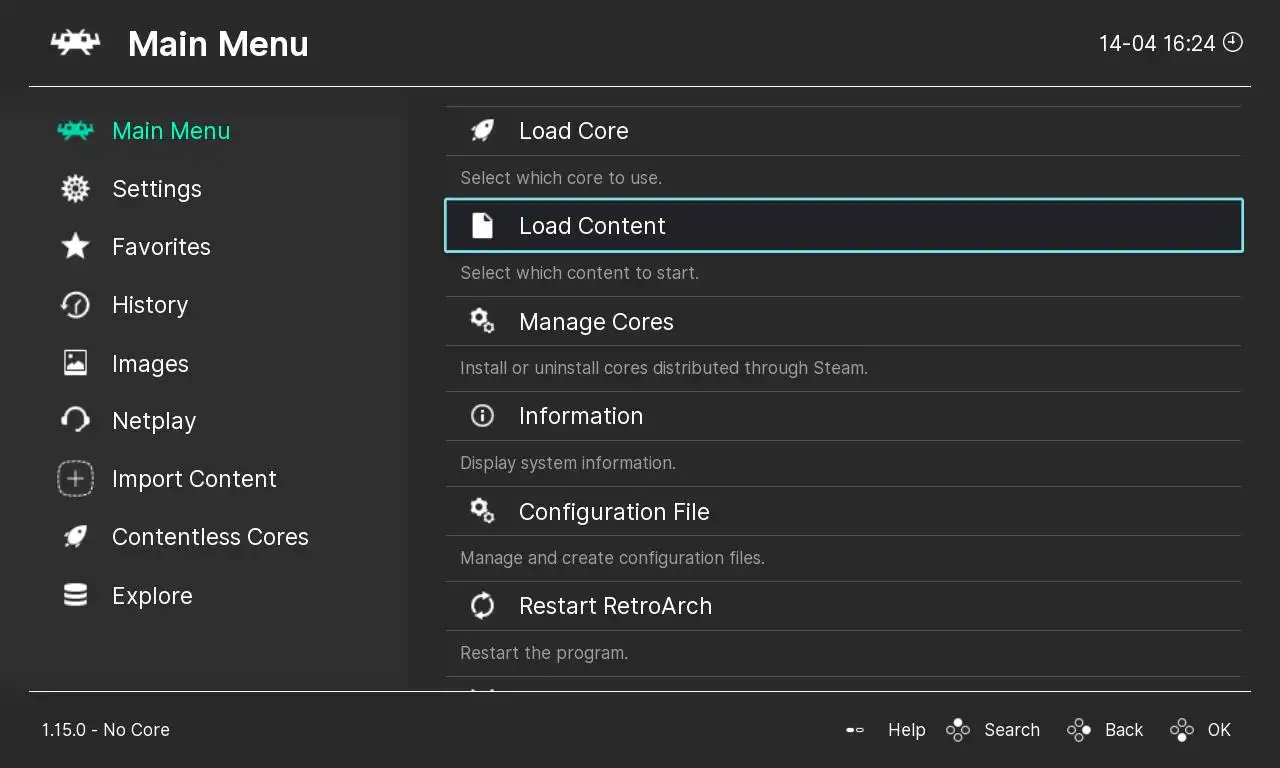This screenshot has height=768, width=1280.
Task: Click the Favorites star icon in sidebar
Action: (76, 247)
